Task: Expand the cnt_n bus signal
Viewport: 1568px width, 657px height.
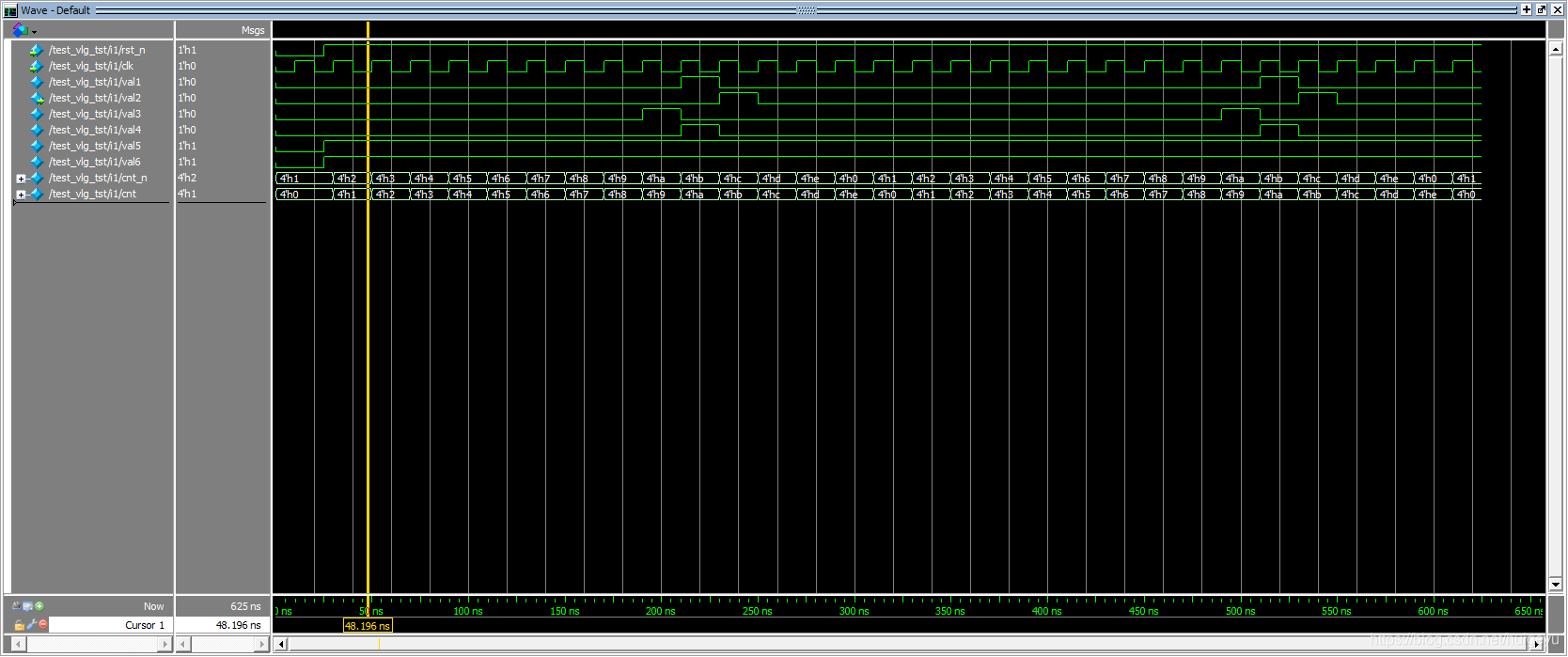Action: [x=21, y=179]
